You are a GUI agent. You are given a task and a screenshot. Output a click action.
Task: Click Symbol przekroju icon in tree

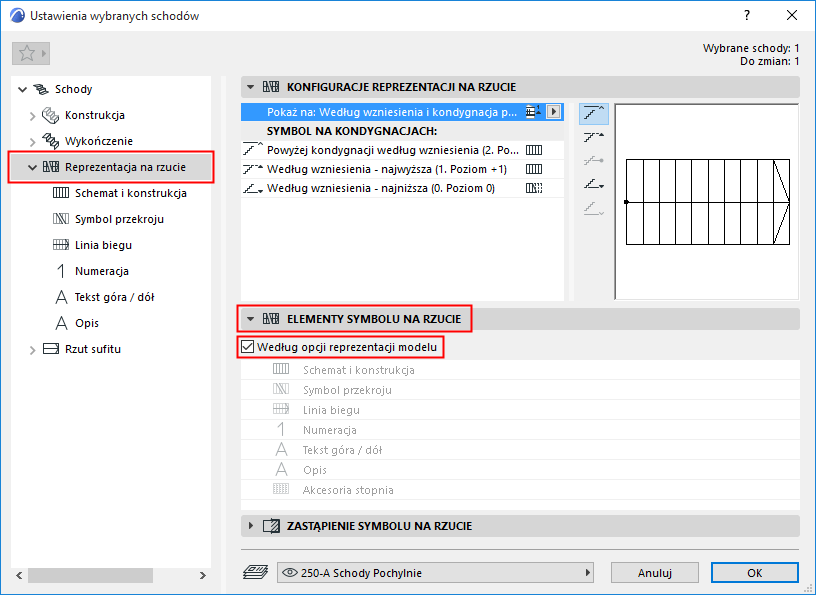click(x=61, y=219)
